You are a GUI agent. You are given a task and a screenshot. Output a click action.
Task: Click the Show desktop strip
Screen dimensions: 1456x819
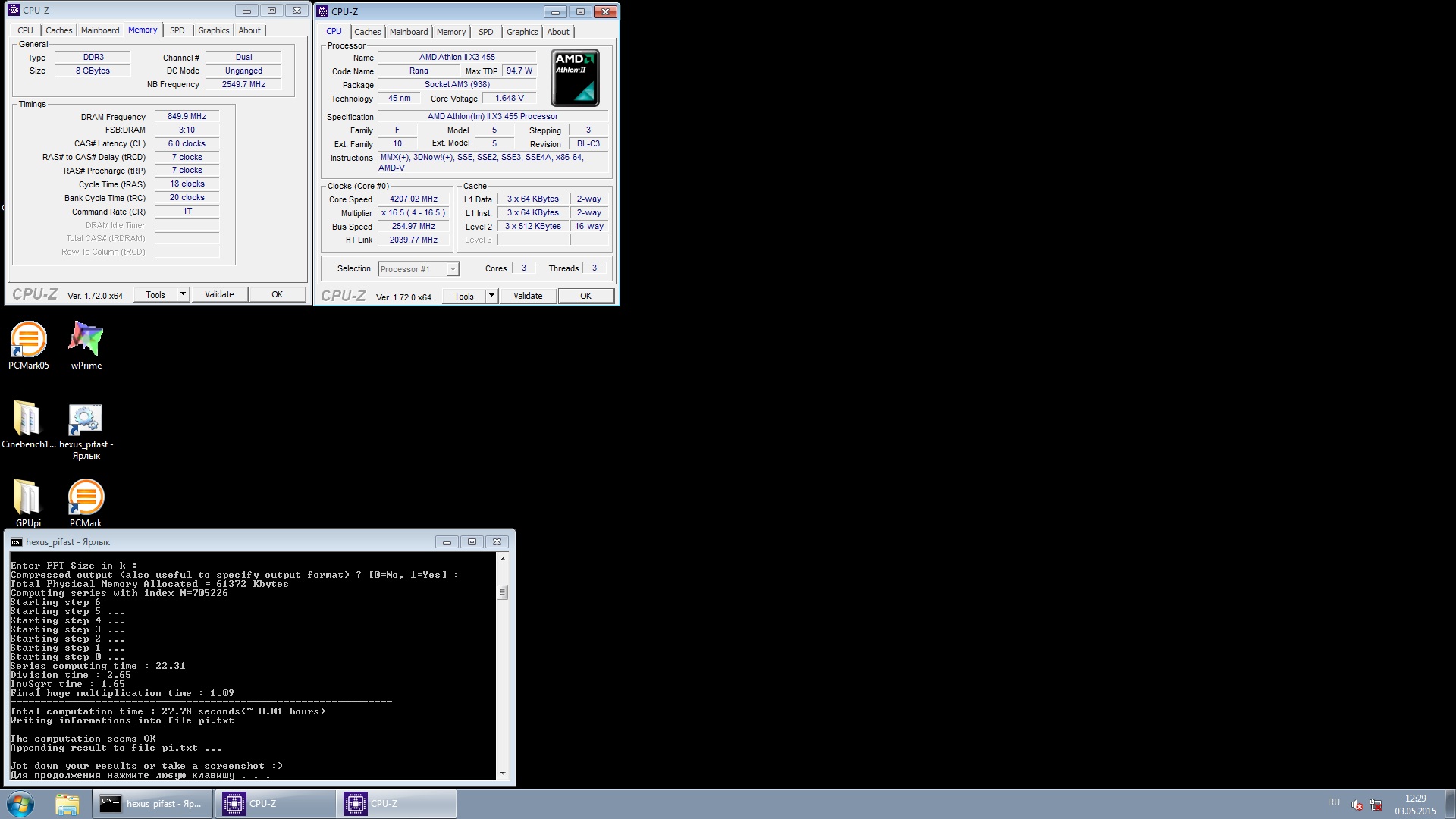coord(1450,804)
